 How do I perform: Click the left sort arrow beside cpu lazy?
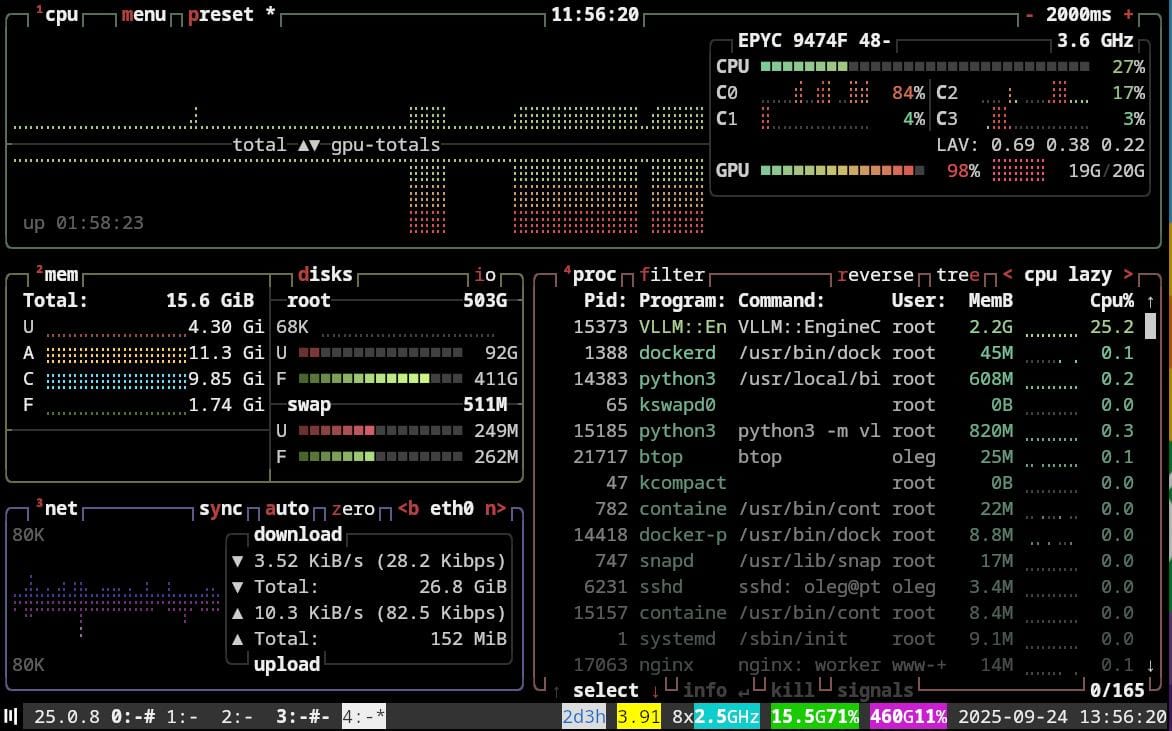coord(1008,274)
